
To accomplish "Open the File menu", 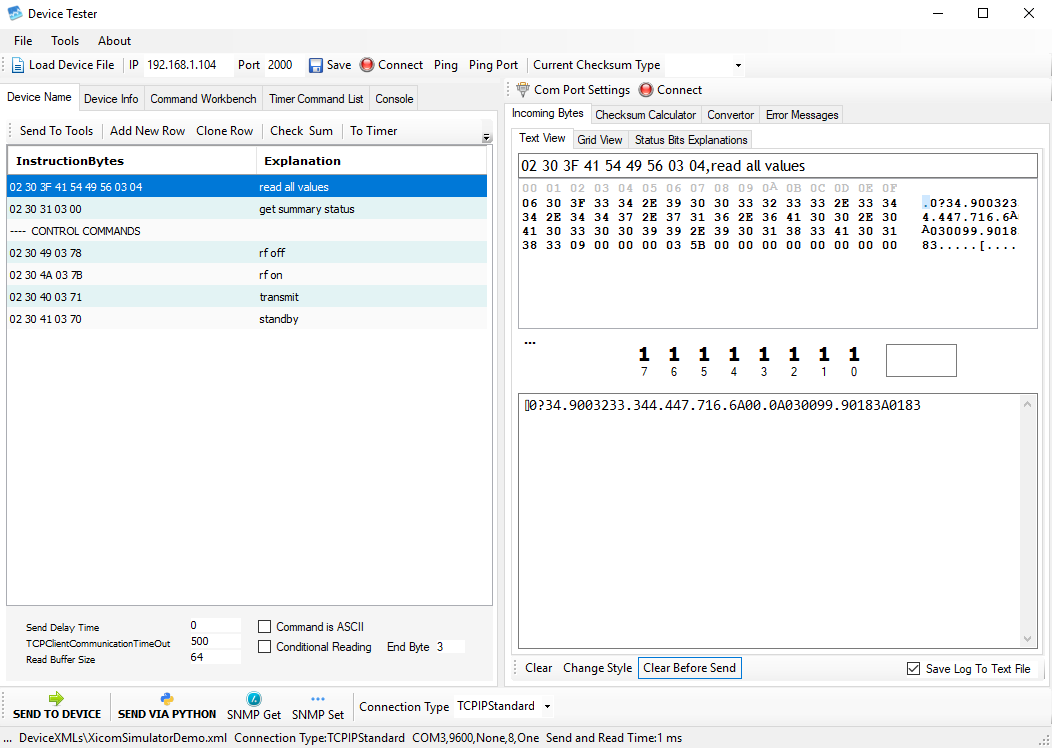I will point(23,41).
